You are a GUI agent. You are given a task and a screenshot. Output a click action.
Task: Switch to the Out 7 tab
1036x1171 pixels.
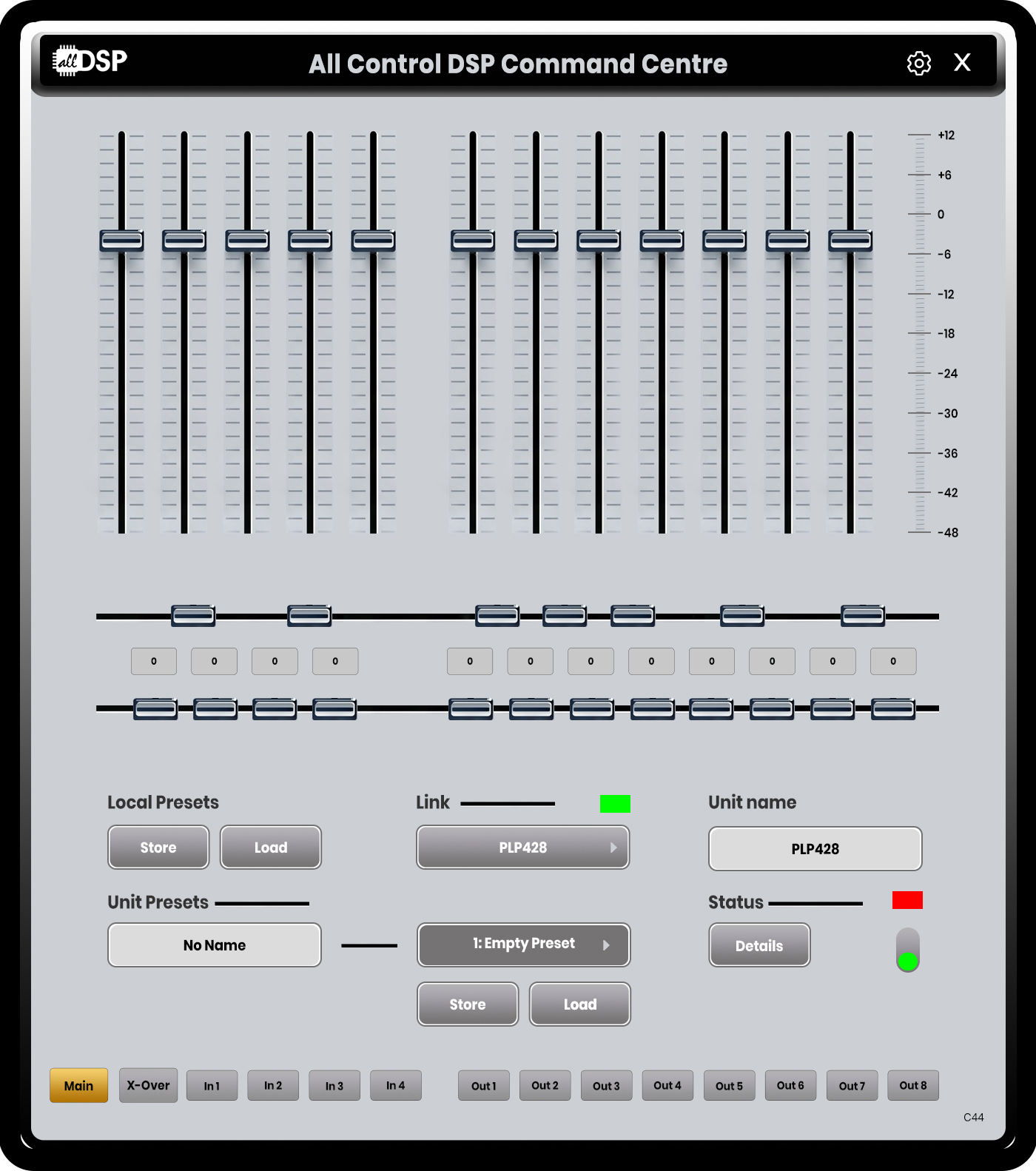point(852,1086)
